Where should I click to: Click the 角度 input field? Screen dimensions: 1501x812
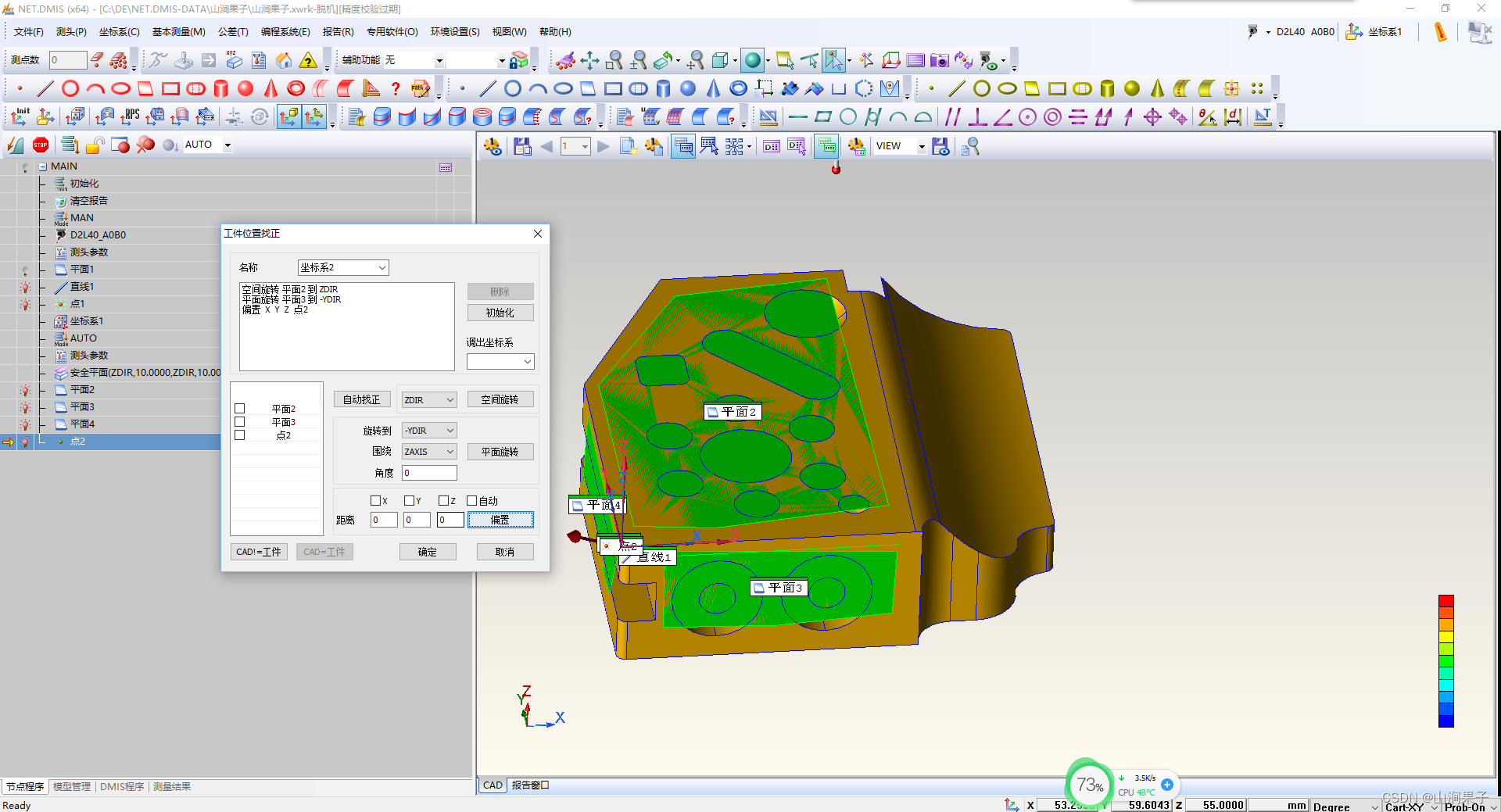[x=429, y=473]
